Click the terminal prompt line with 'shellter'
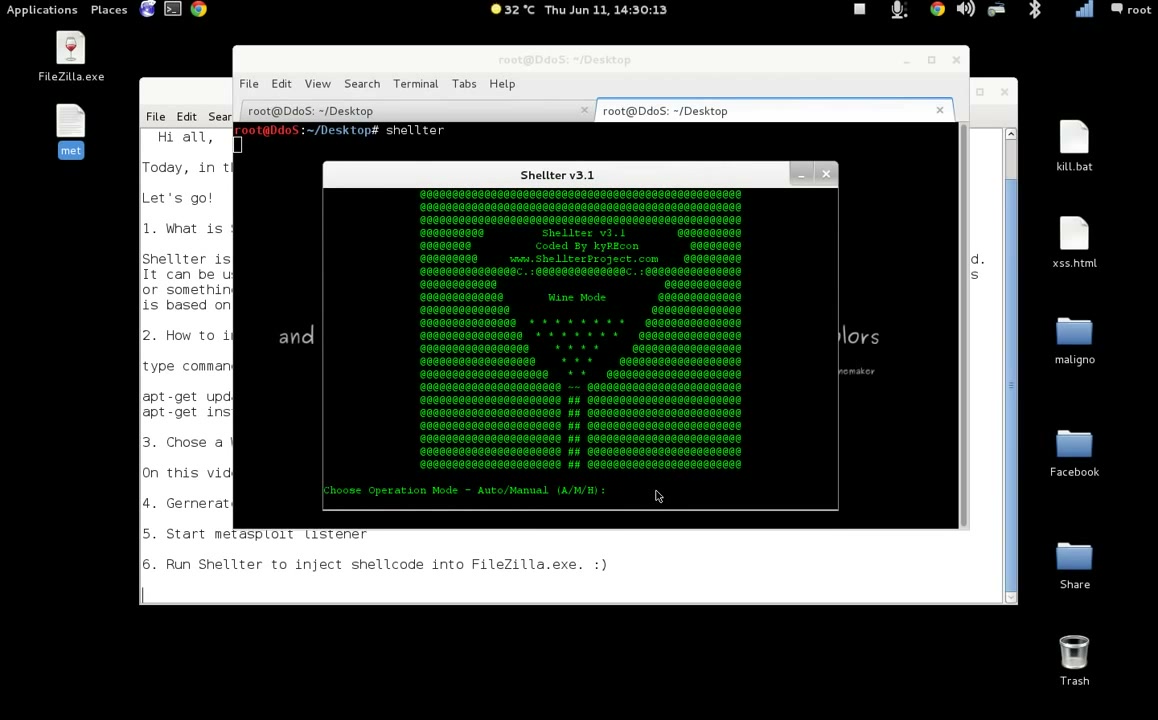The height and width of the screenshot is (720, 1158). (339, 130)
